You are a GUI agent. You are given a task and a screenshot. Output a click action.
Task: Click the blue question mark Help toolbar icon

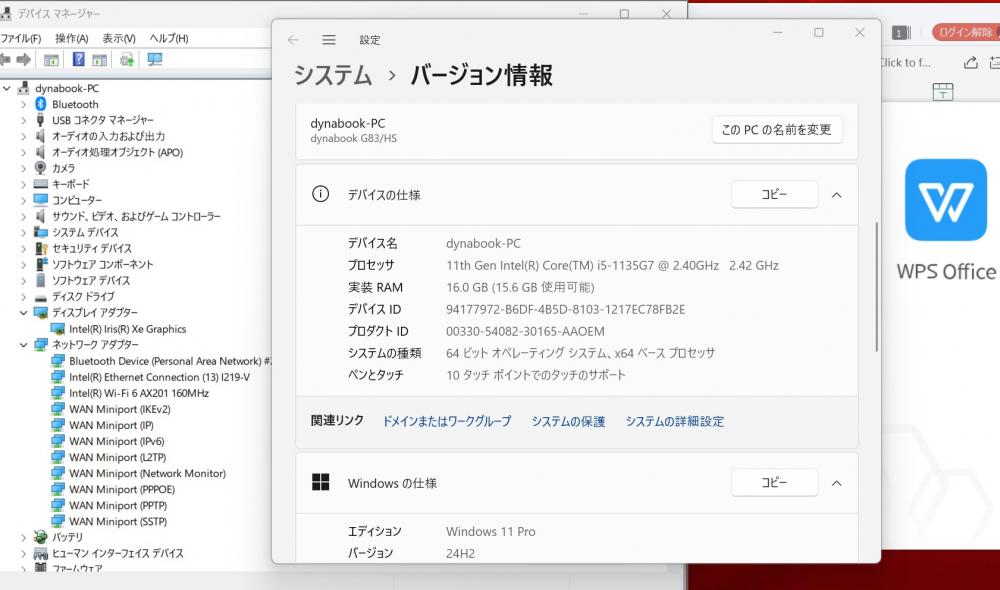[x=78, y=59]
